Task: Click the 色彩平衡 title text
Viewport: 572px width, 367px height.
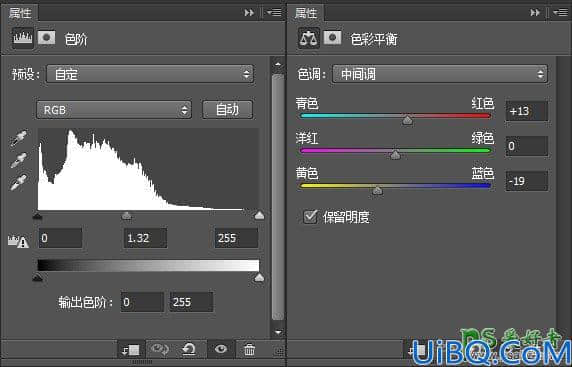Action: pos(374,39)
